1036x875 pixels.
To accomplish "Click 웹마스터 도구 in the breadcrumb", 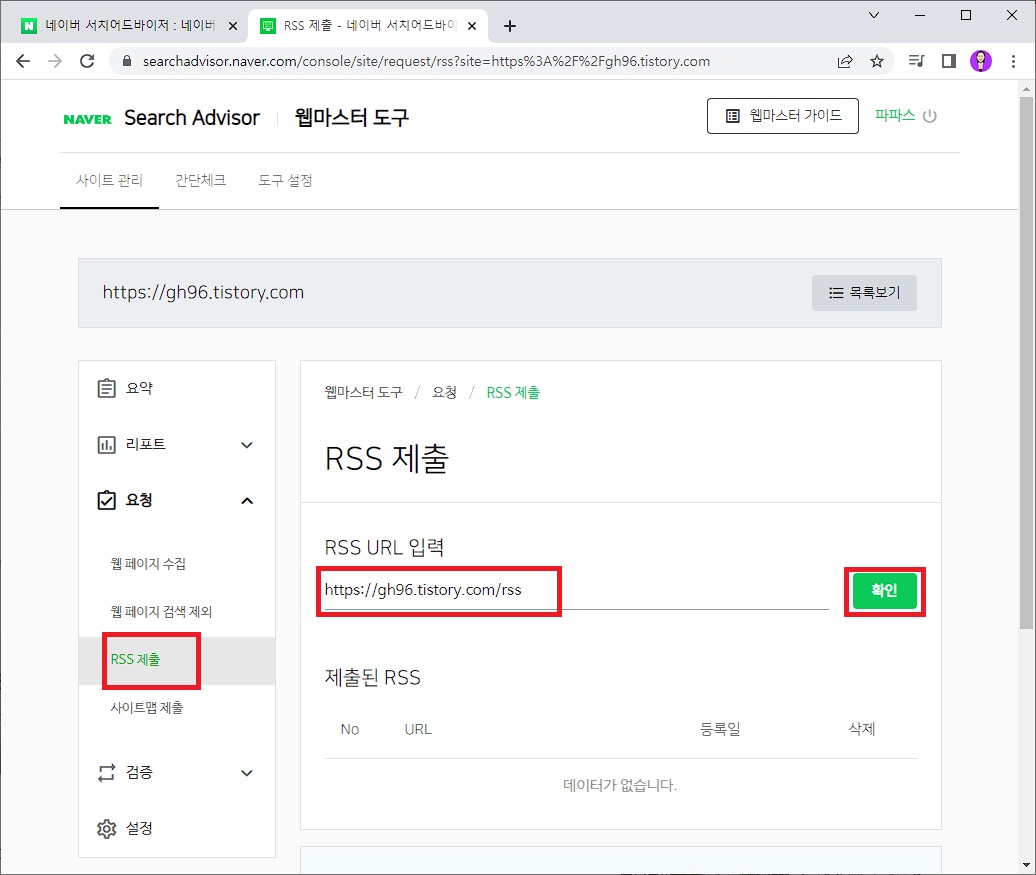I will pos(363,393).
